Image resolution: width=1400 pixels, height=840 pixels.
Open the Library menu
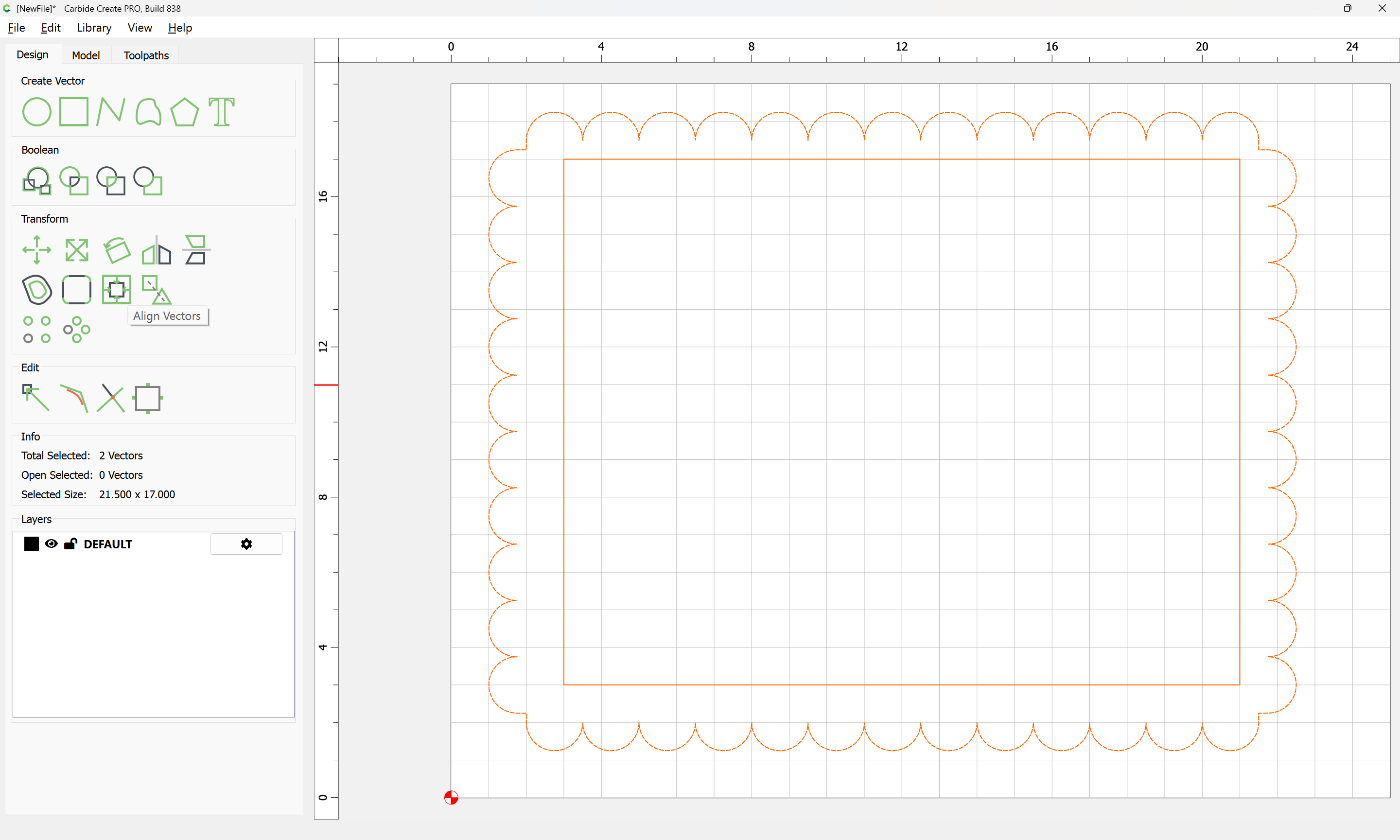(94, 28)
